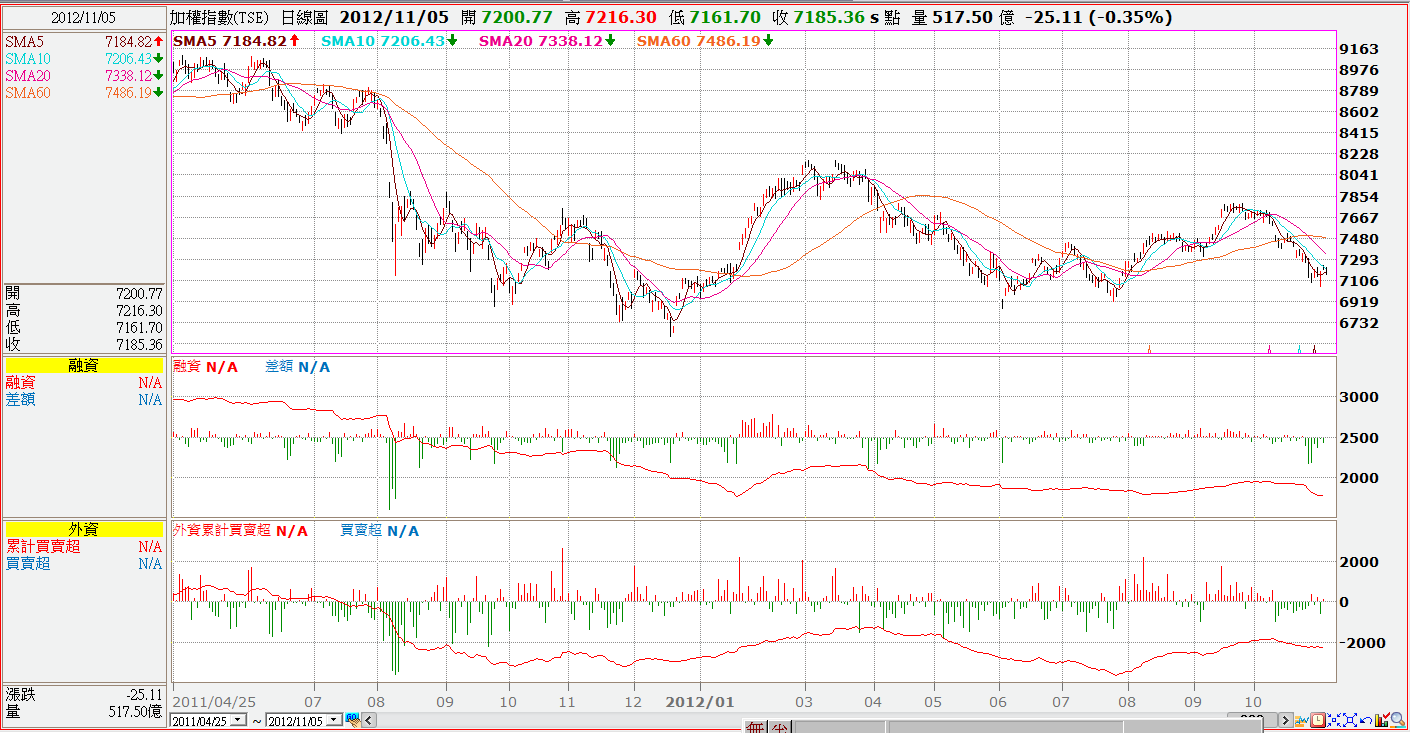The width and height of the screenshot is (1410, 733).
Task: Click SMA10 7206.43 in the left panel
Action: tap(84, 59)
